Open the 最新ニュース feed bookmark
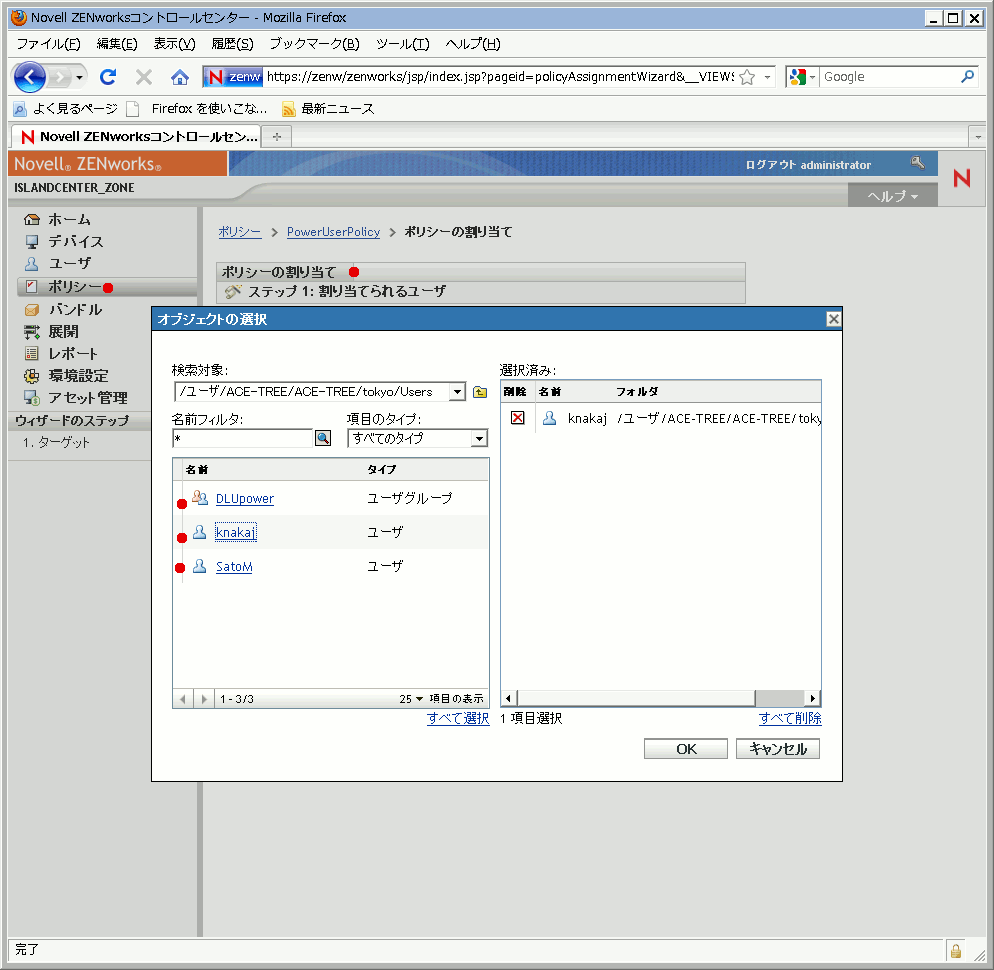Viewport: 994px width, 970px height. tap(328, 108)
